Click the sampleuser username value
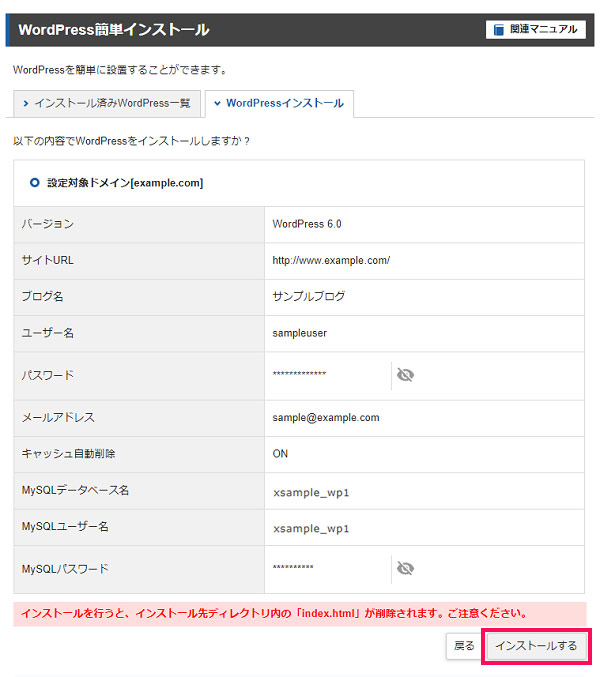Viewport: 600px width, 677px height. tap(300, 333)
